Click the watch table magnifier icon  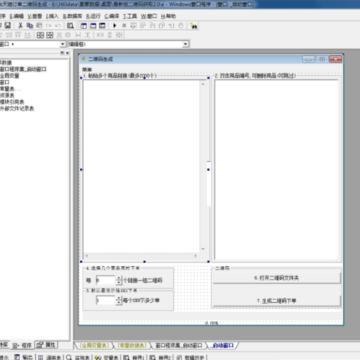tap(69, 357)
